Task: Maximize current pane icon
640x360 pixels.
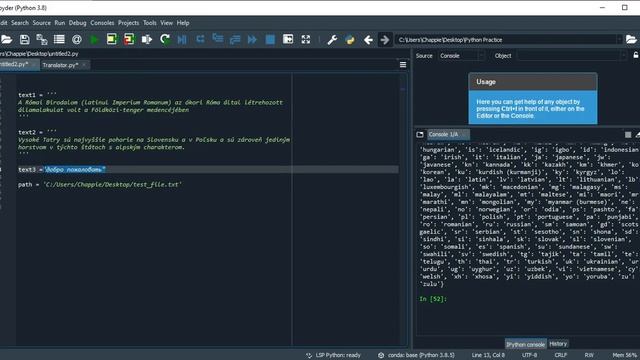Action: pos(288,39)
